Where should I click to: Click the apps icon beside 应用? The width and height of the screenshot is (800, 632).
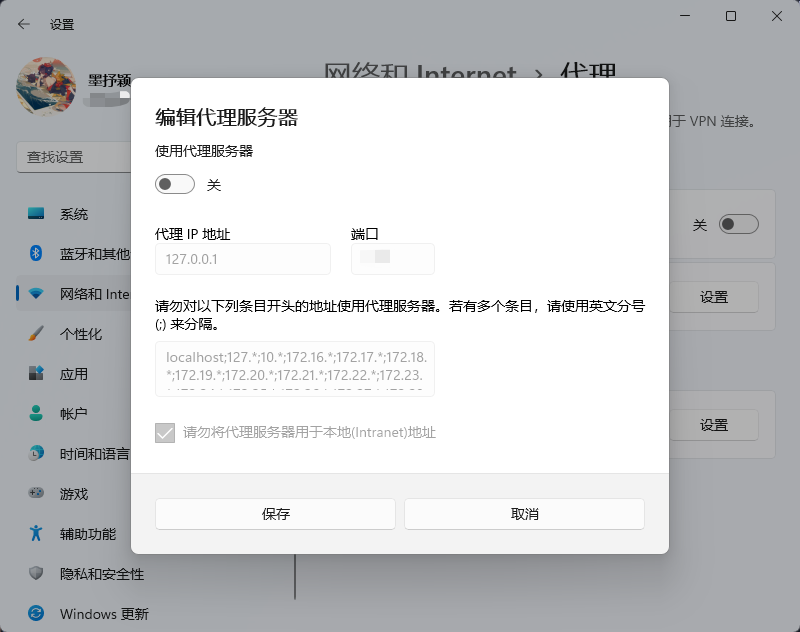[36, 373]
